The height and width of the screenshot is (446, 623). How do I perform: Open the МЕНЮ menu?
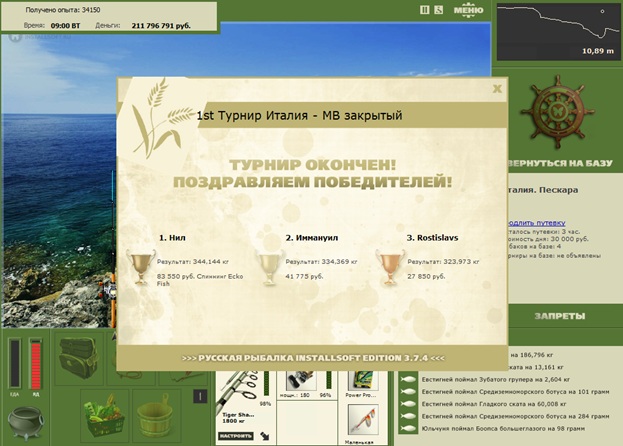pyautogui.click(x=468, y=10)
